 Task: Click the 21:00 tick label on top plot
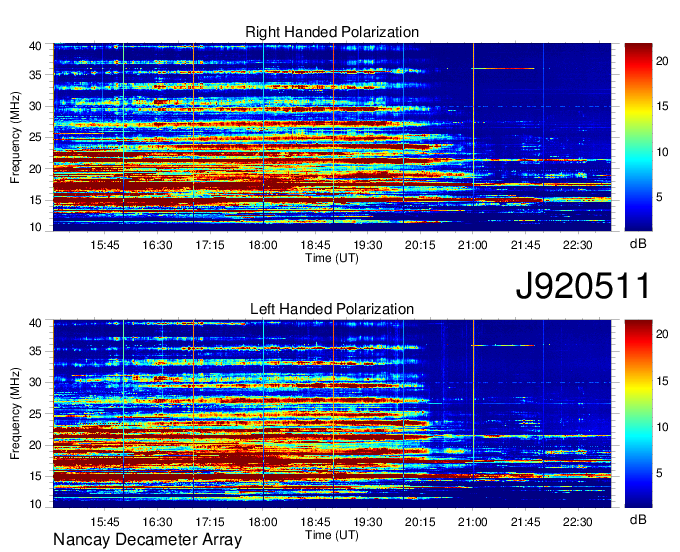[473, 245]
